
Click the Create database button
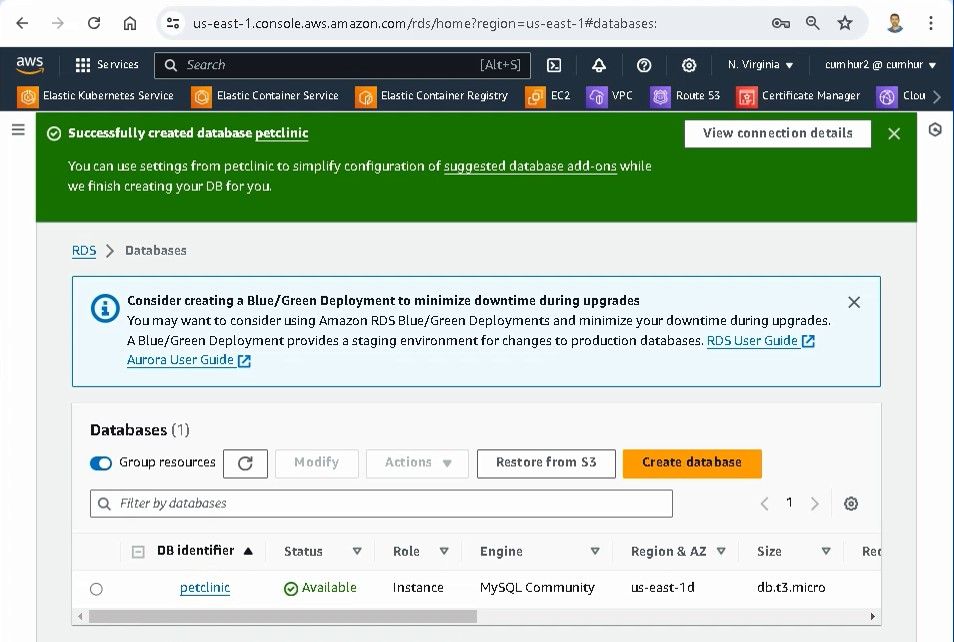[692, 463]
